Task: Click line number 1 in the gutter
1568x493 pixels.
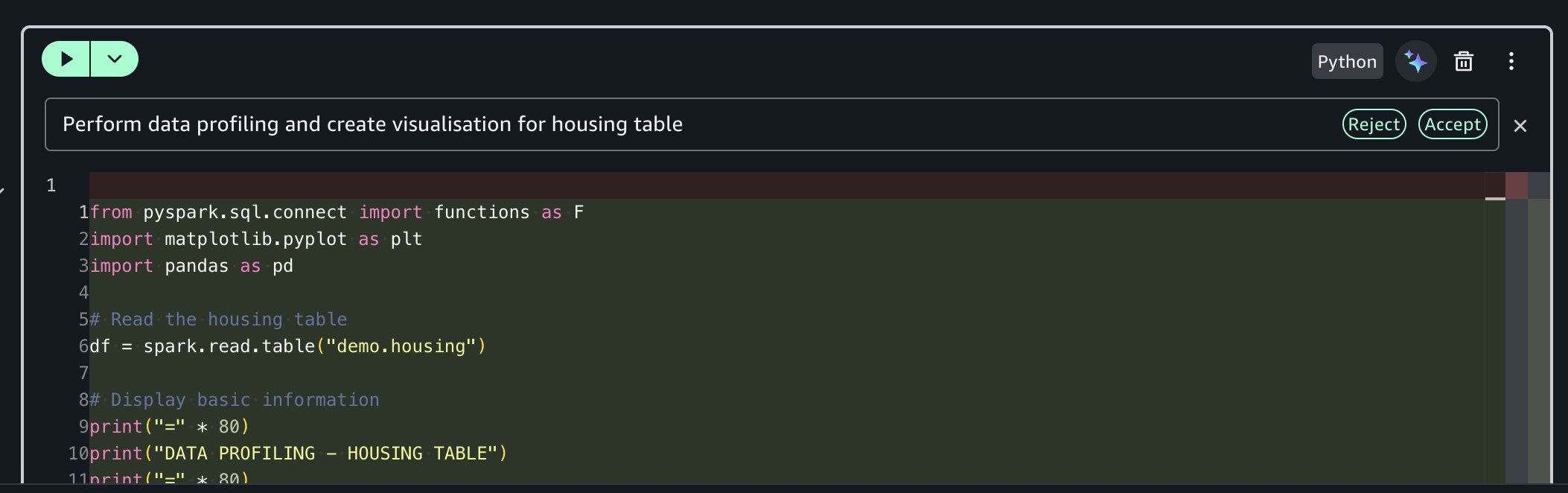Action: [x=51, y=185]
